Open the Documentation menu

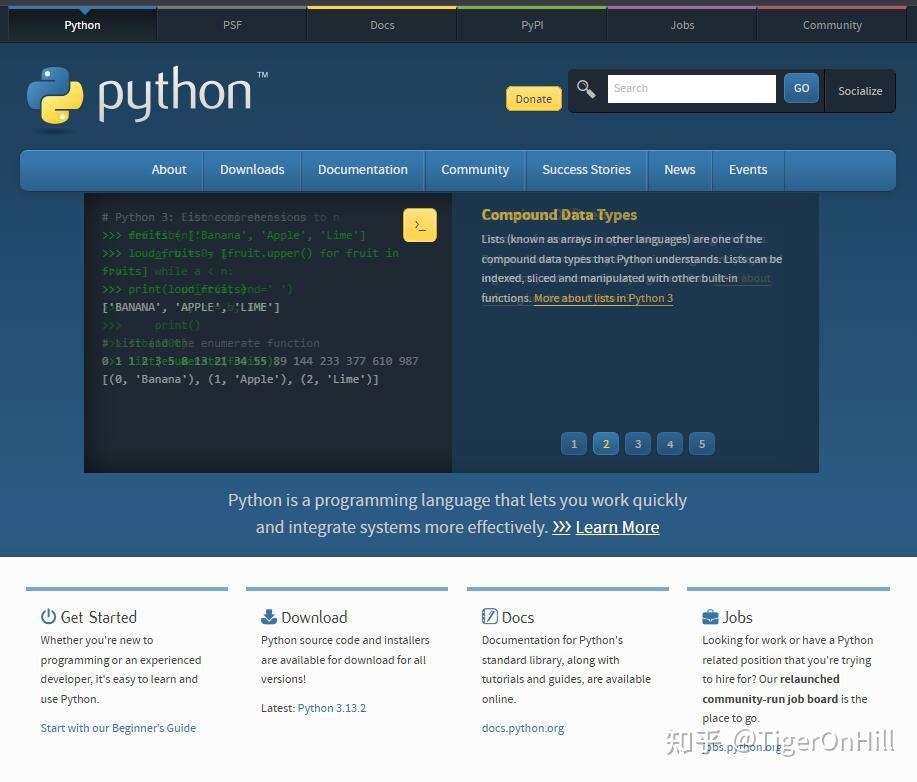[x=362, y=170]
